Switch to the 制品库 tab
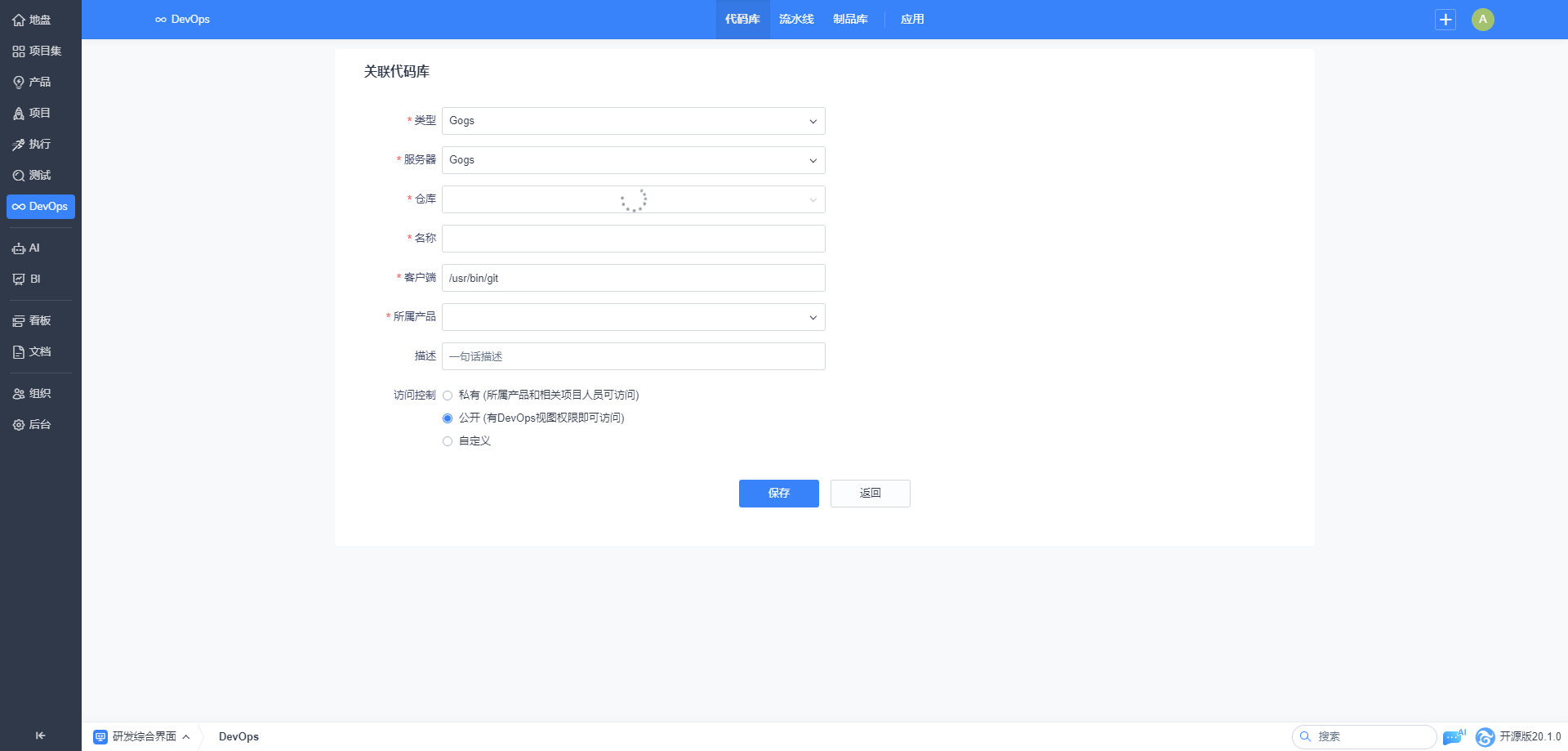Image resolution: width=1568 pixels, height=751 pixels. [x=850, y=20]
